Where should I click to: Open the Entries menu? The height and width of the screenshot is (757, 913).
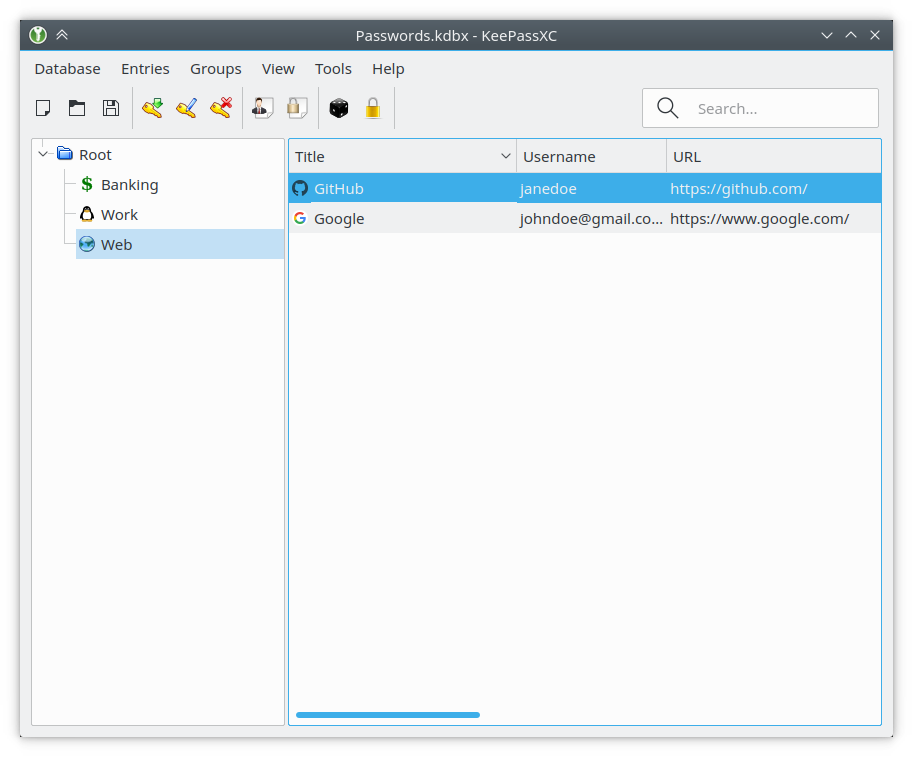(x=145, y=69)
